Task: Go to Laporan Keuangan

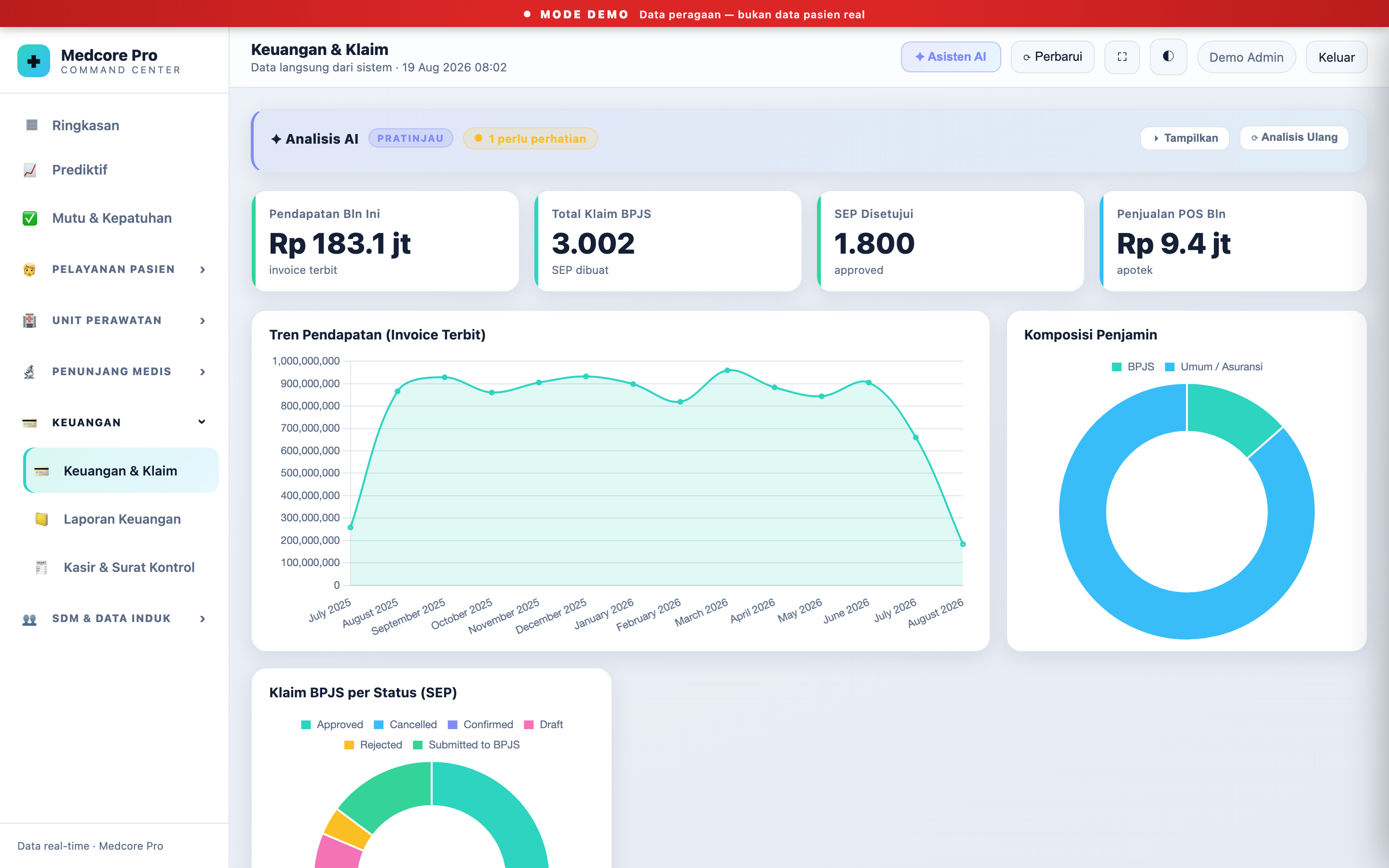Action: [x=121, y=519]
